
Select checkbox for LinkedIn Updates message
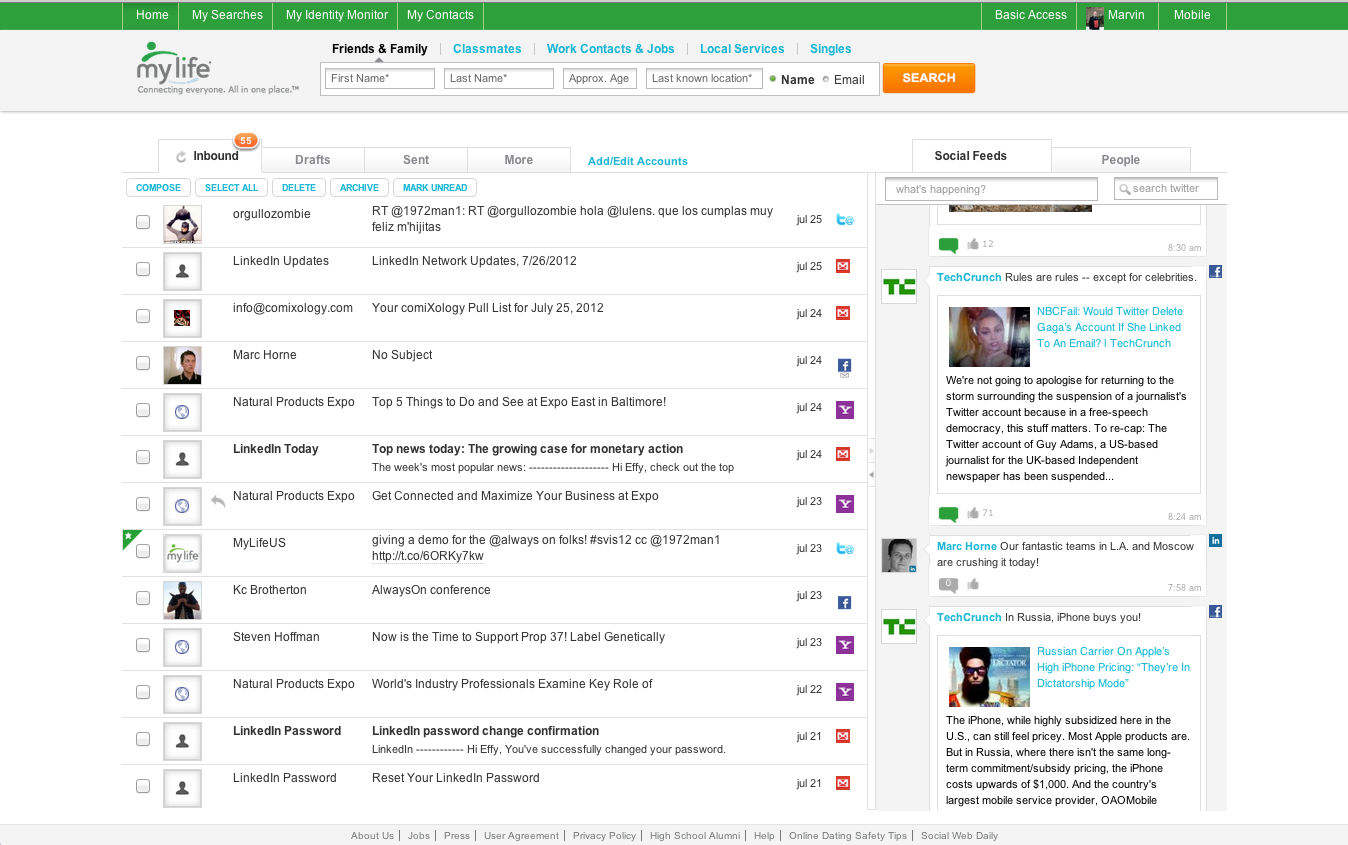(143, 269)
